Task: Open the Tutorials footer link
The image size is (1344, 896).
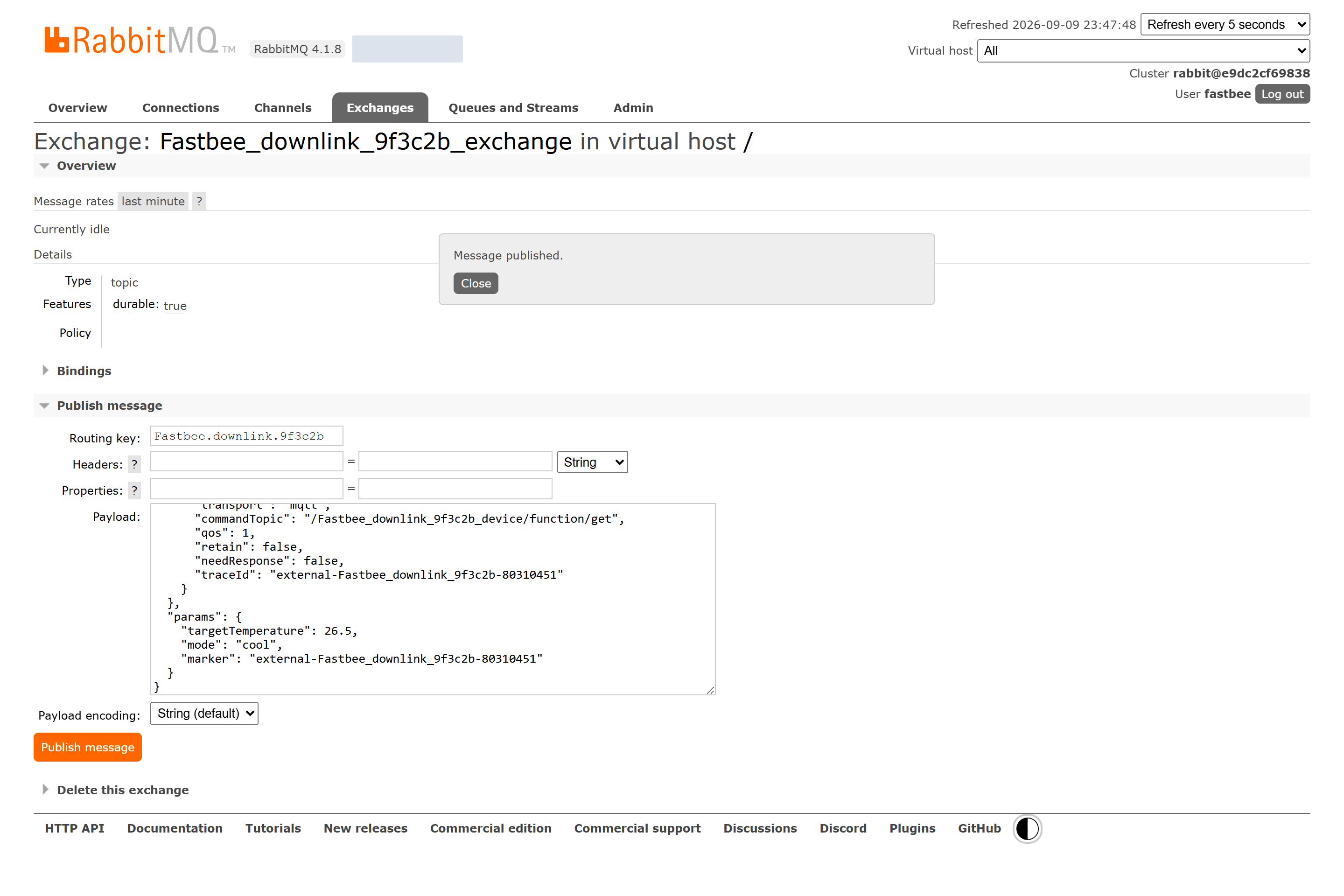Action: pyautogui.click(x=273, y=828)
